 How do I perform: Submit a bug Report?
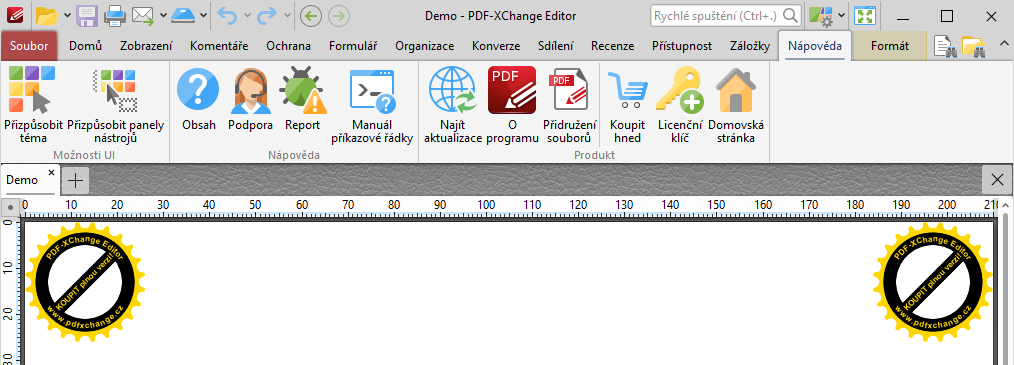303,105
